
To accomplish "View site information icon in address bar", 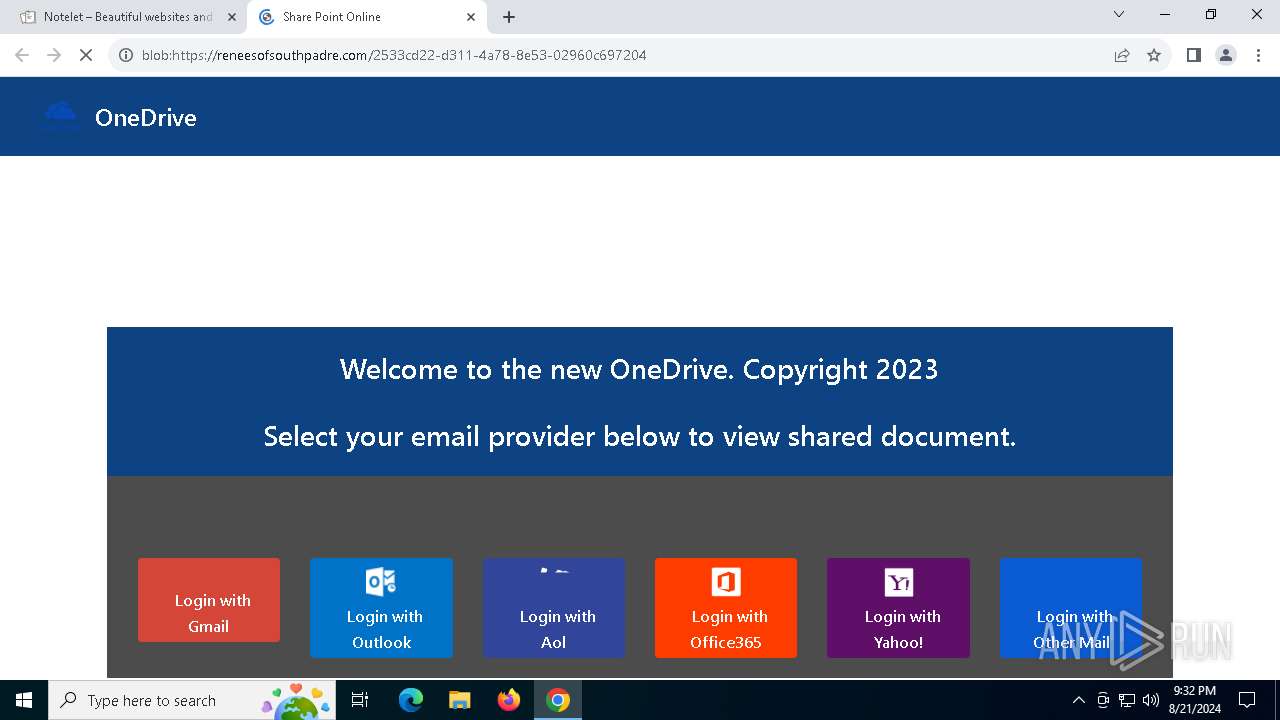I will point(126,55).
